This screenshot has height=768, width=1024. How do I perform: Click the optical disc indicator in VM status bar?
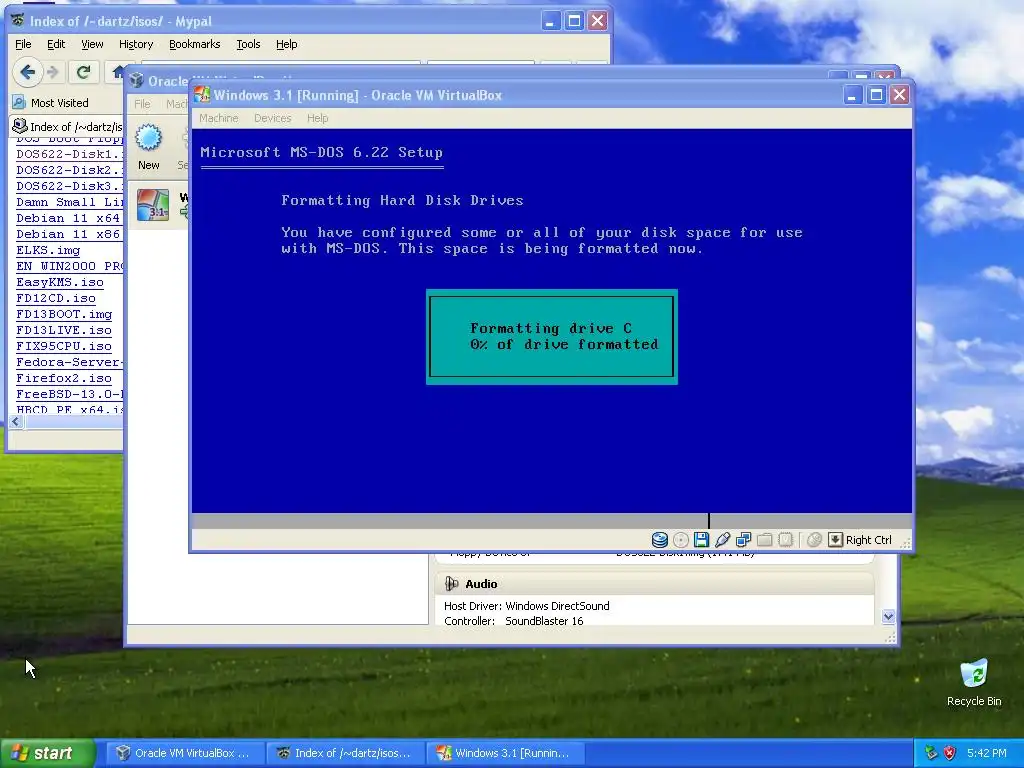click(680, 539)
